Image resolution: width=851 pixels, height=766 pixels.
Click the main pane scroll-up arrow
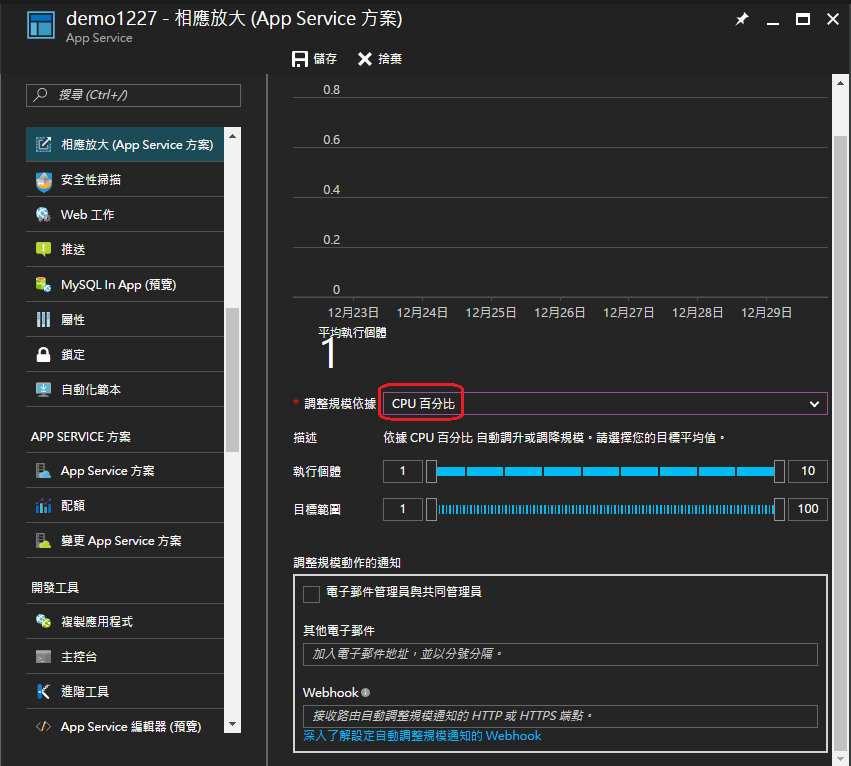(x=840, y=83)
